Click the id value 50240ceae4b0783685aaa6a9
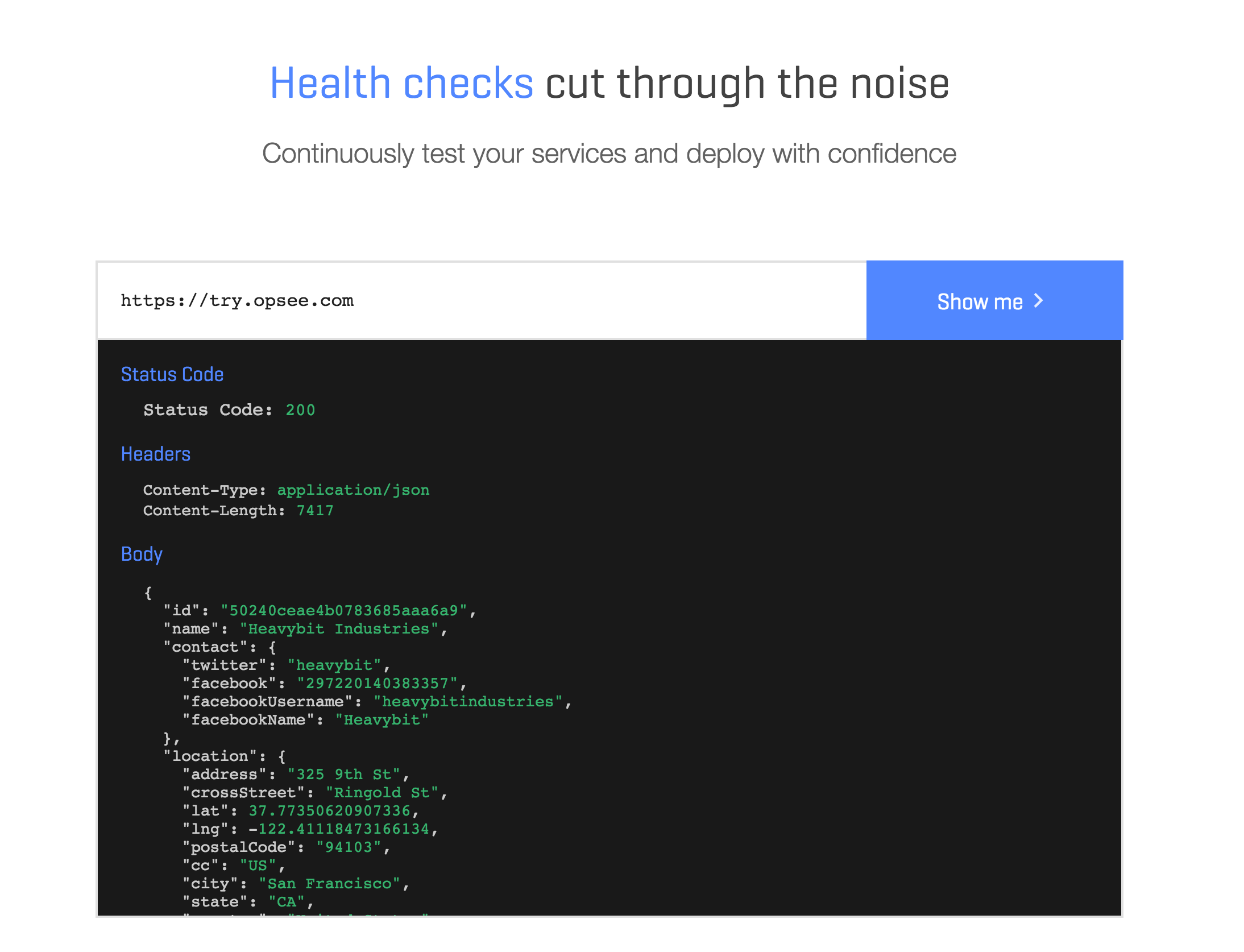This screenshot has width=1244, height=952. click(343, 611)
